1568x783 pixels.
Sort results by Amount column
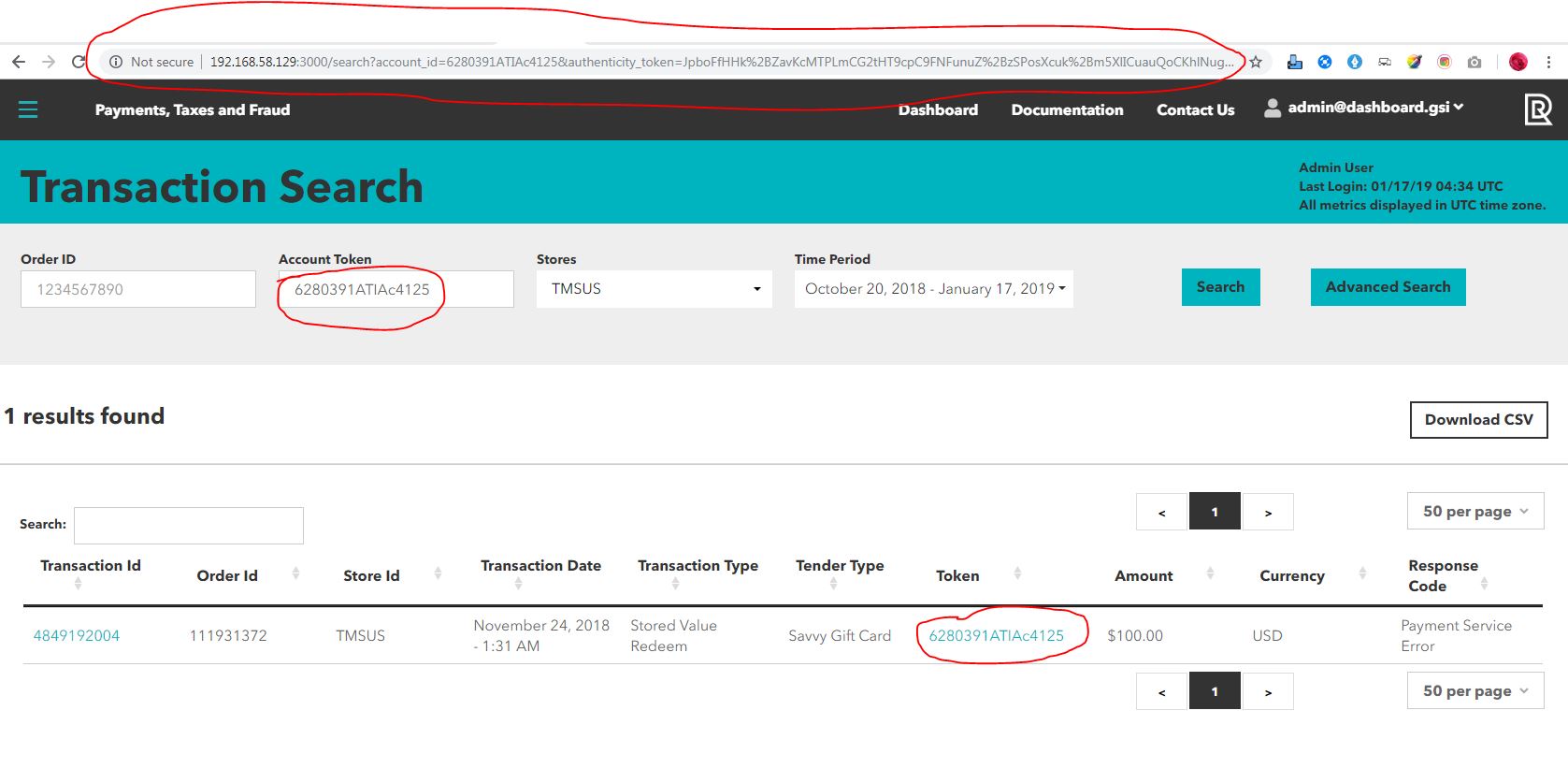[x=1144, y=576]
